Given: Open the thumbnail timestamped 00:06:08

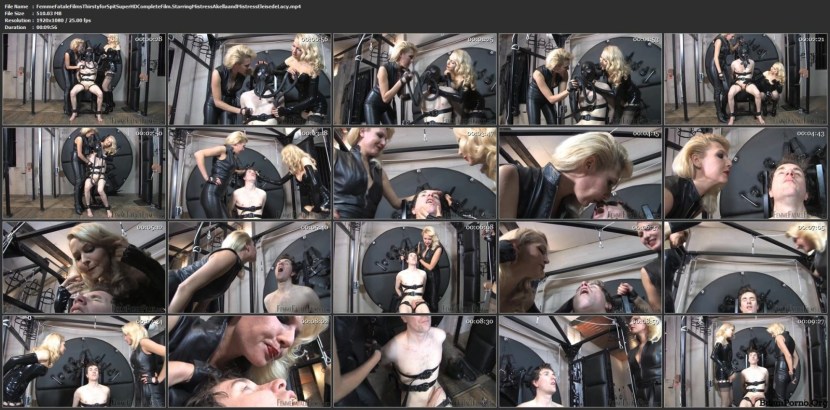Looking at the screenshot, I should tap(414, 267).
